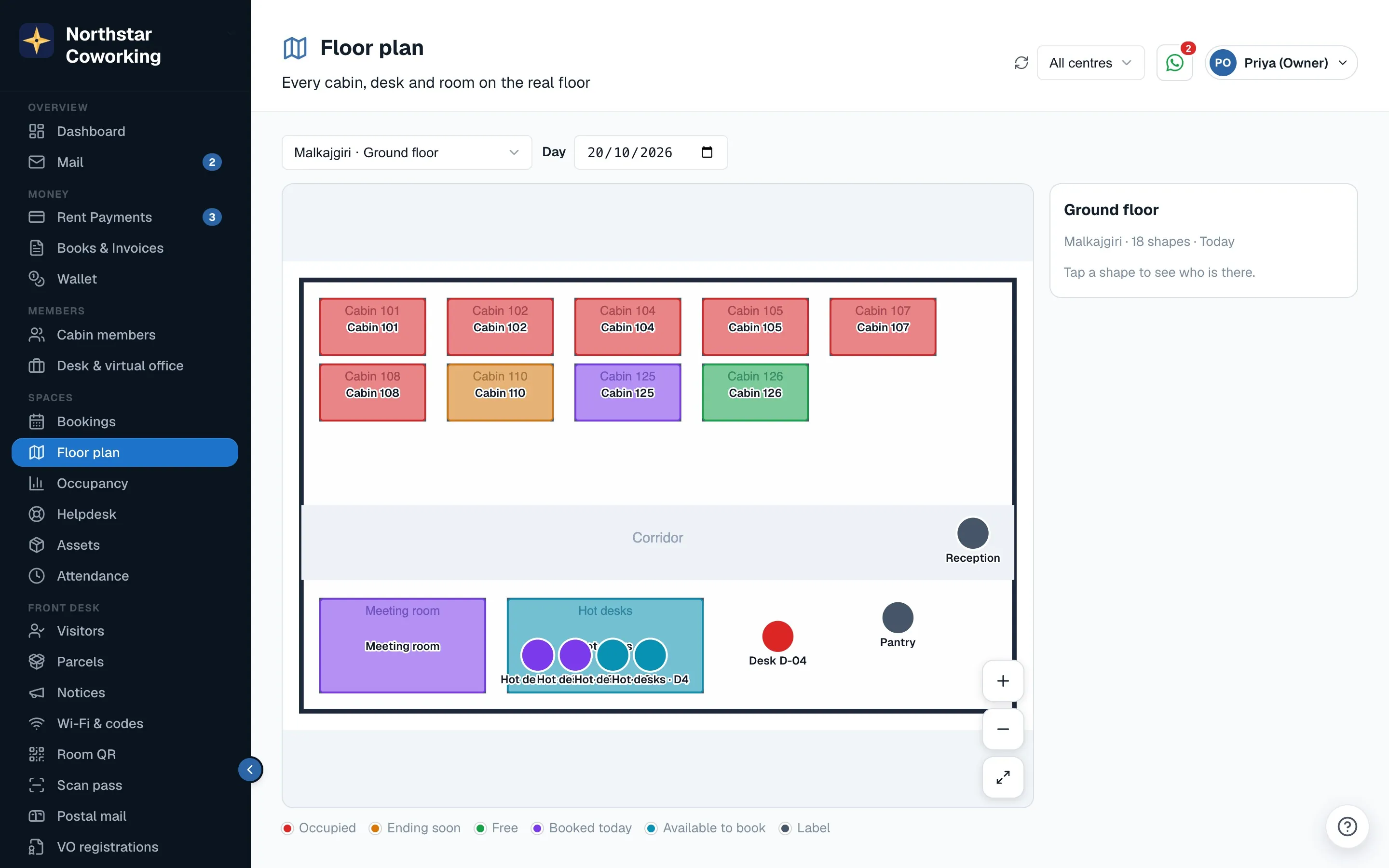Open Desk & virtual office

[124, 366]
